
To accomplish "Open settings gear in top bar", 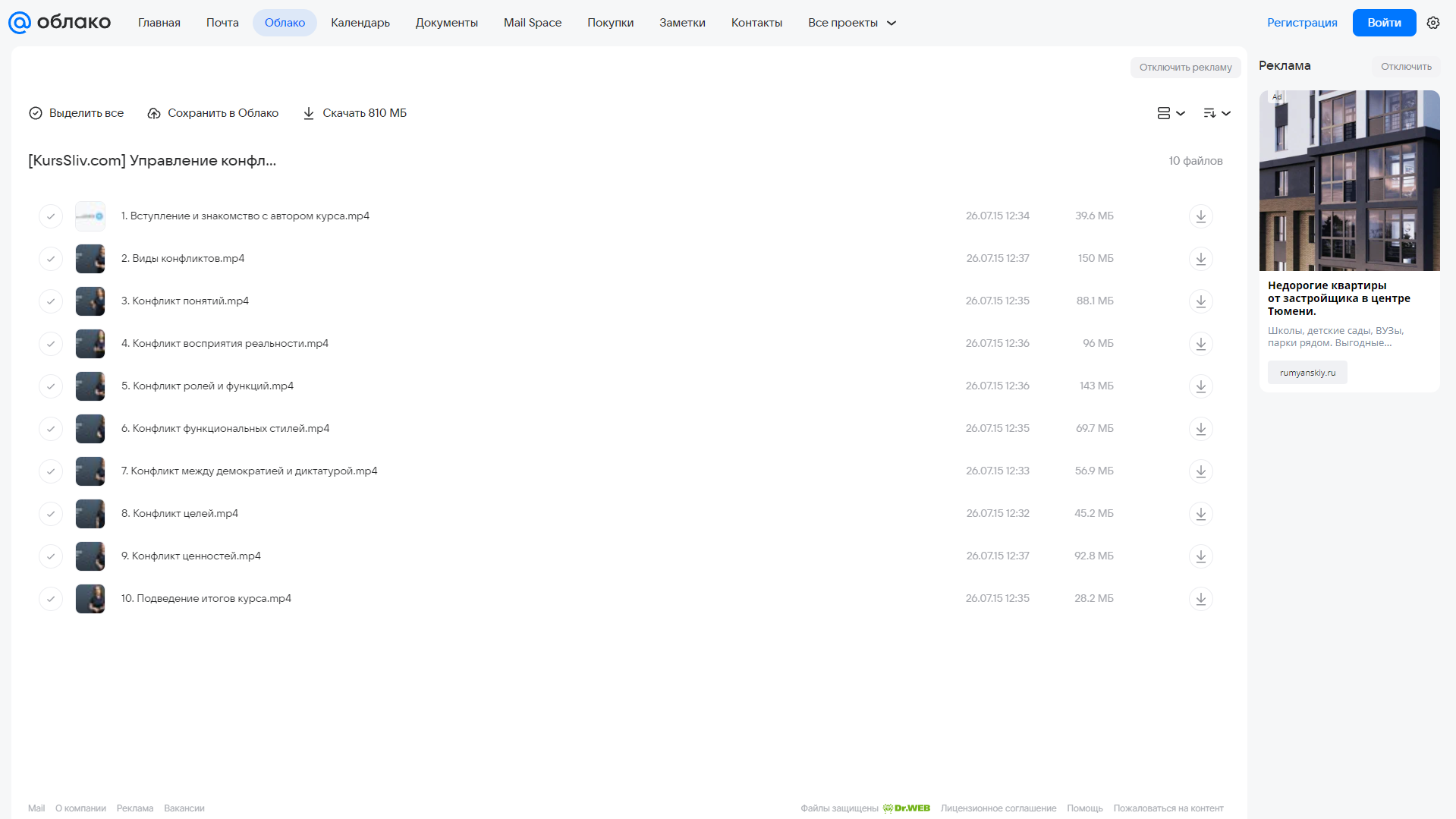I will pos(1433,23).
